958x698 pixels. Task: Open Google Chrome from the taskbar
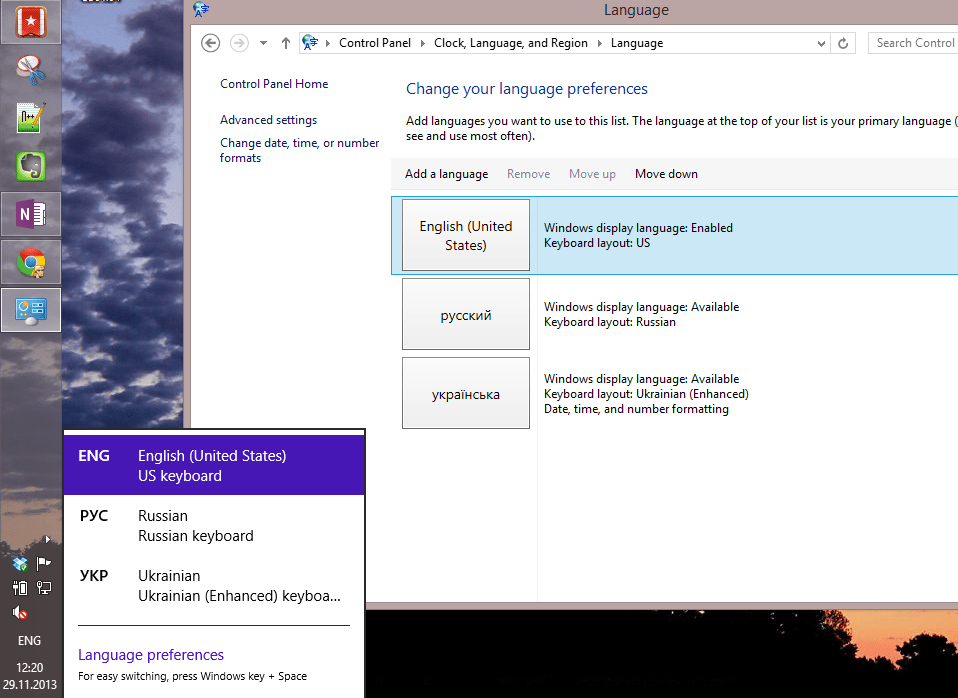coord(31,262)
